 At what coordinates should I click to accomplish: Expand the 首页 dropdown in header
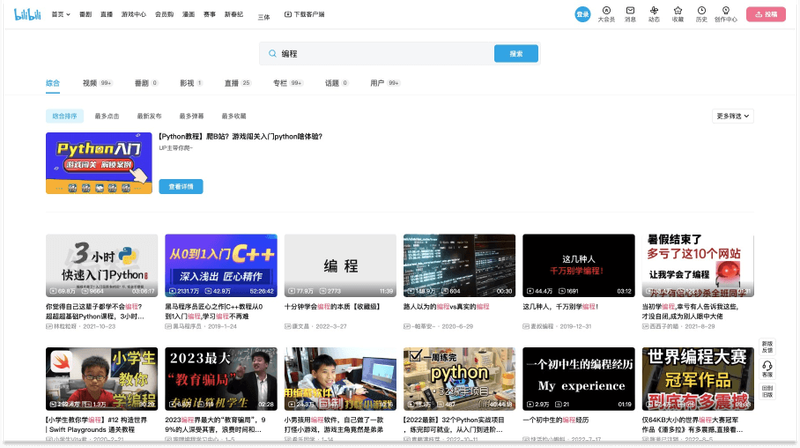[x=61, y=14]
